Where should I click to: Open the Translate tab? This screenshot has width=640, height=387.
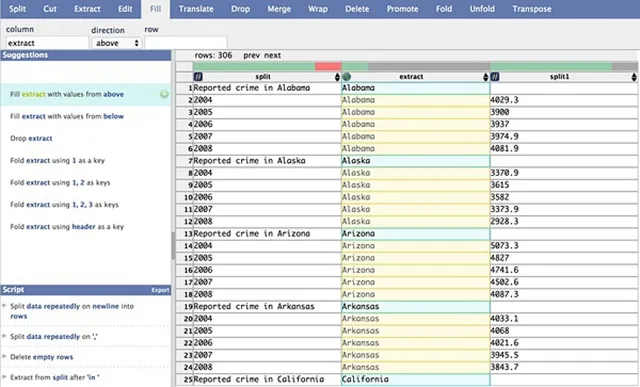(x=196, y=9)
